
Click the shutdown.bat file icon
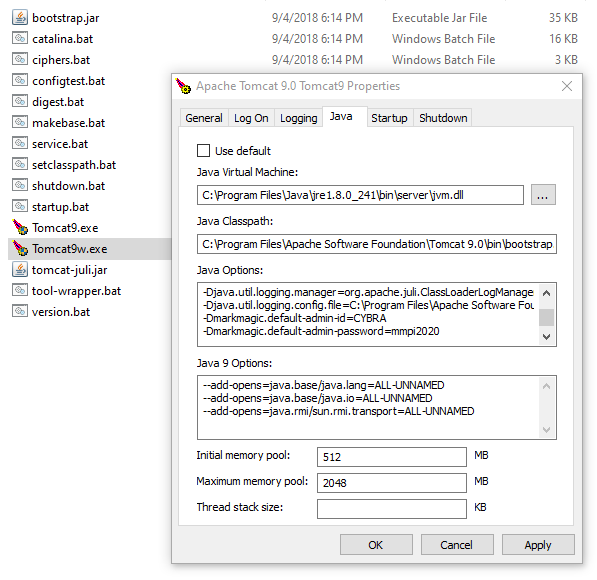20,185
